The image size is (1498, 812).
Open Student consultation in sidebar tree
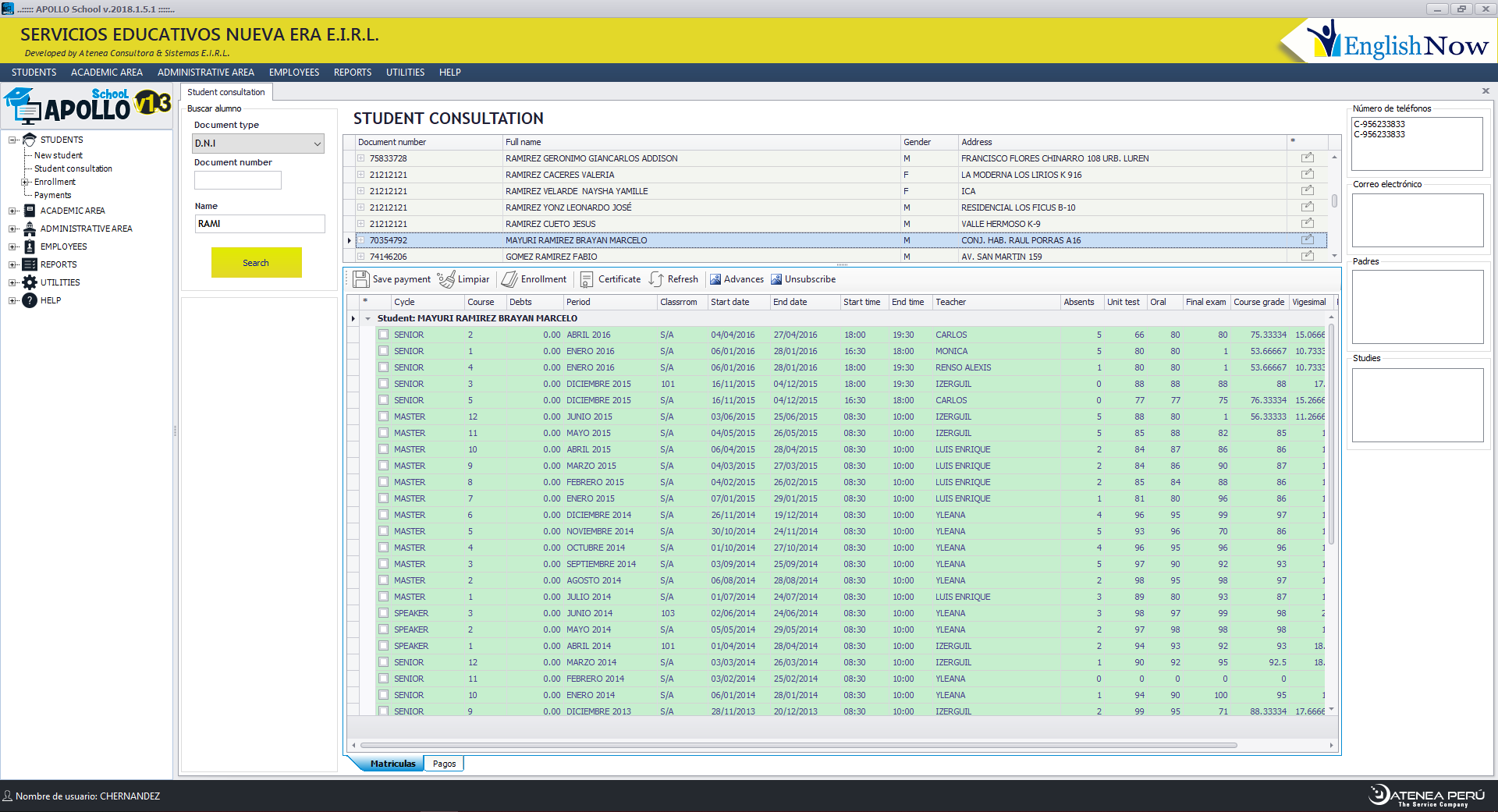click(x=73, y=168)
